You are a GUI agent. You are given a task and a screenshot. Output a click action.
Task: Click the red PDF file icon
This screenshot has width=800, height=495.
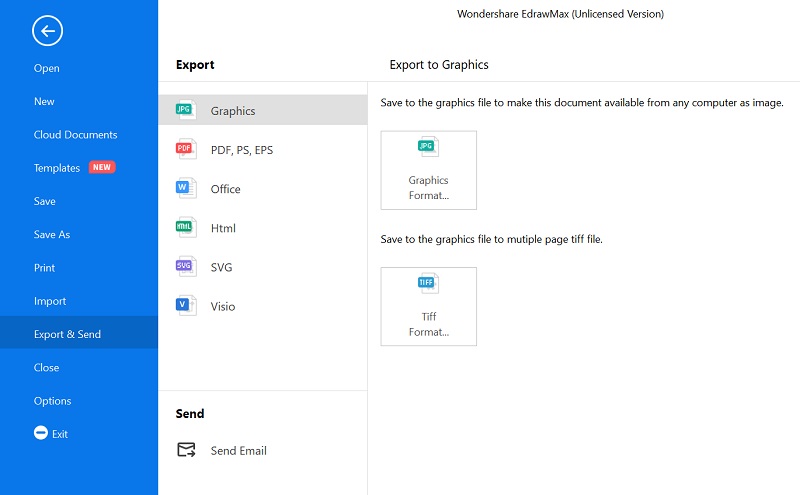(186, 149)
